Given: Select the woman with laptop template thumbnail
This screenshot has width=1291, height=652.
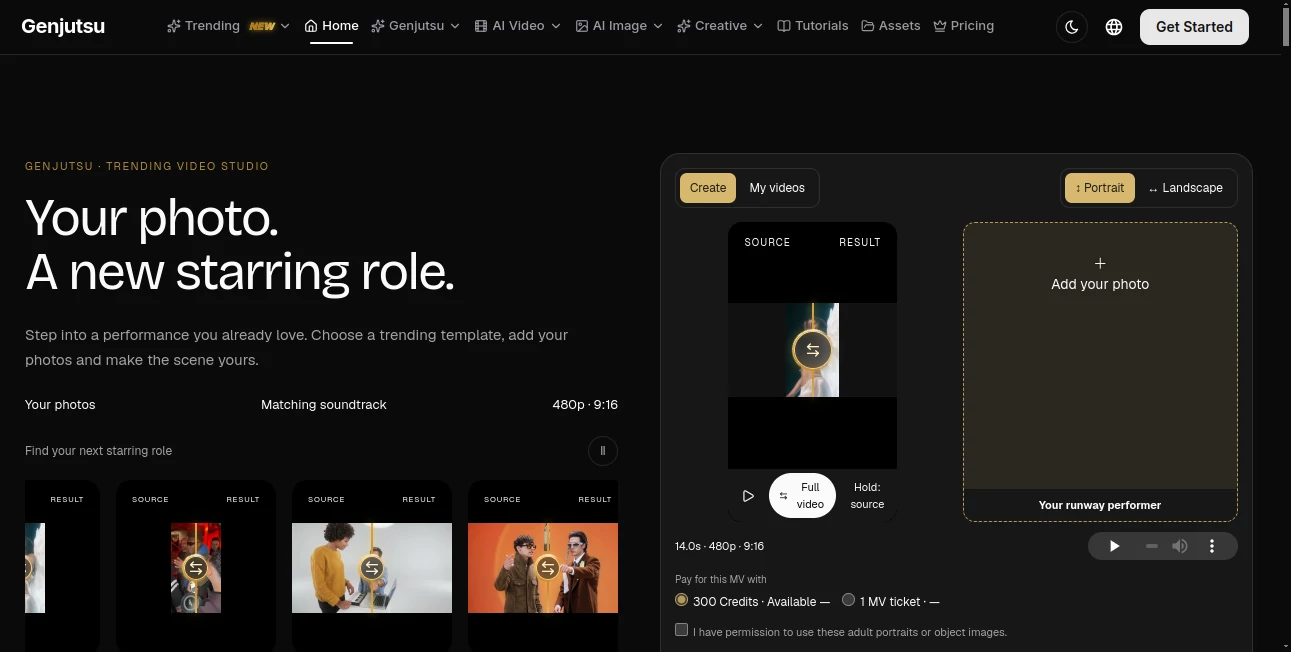Looking at the screenshot, I should click(372, 568).
